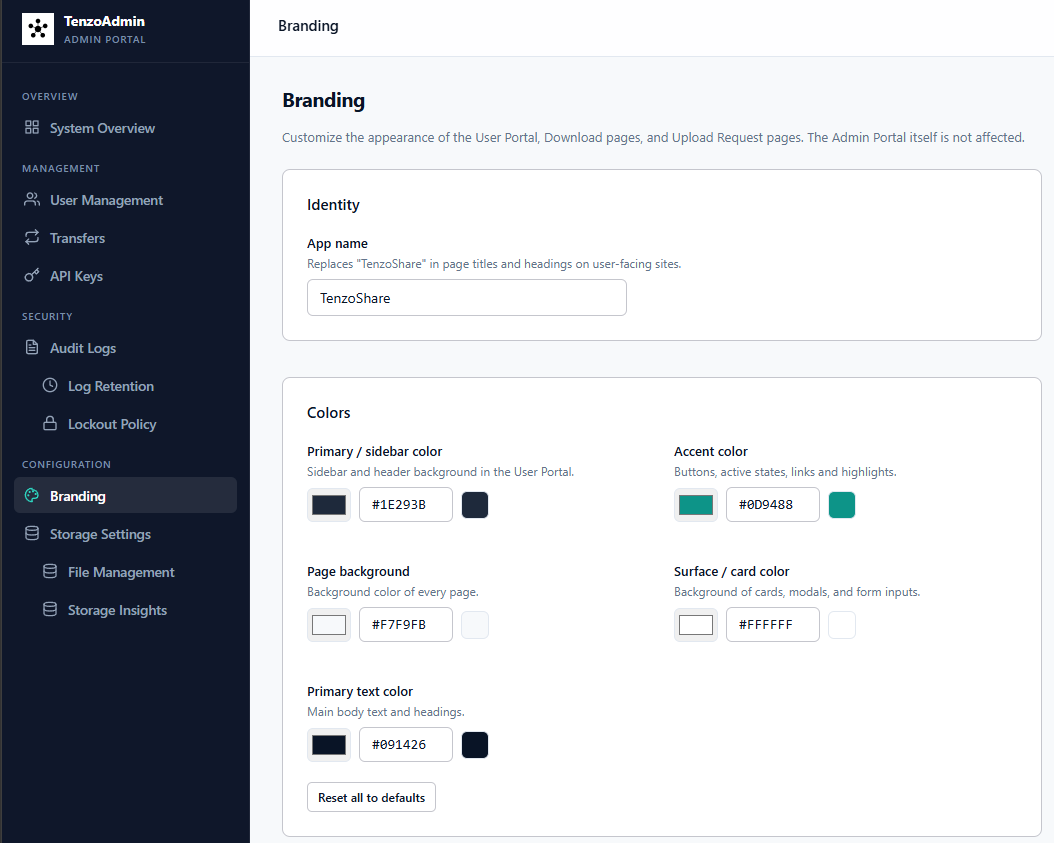
Task: Click primary text color preview swatch
Action: (475, 745)
